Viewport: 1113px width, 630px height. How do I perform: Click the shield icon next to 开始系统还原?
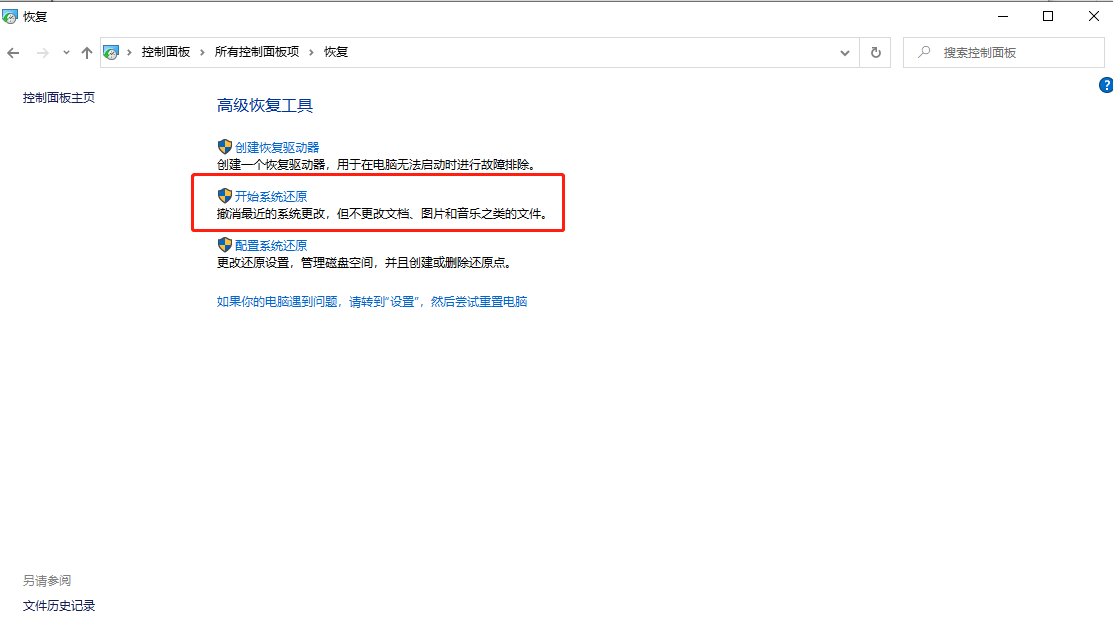[225, 196]
